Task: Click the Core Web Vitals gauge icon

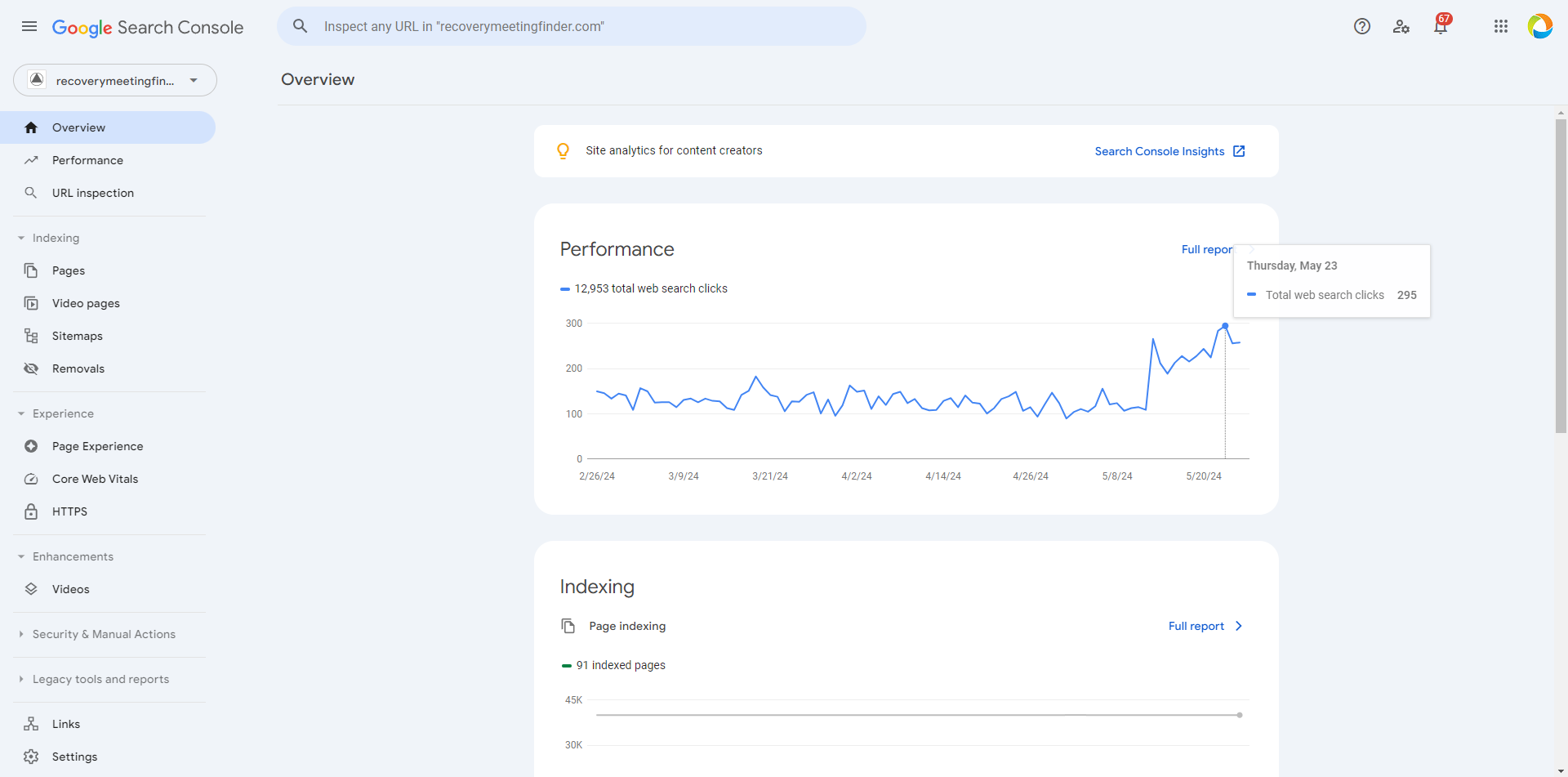Action: (x=31, y=479)
